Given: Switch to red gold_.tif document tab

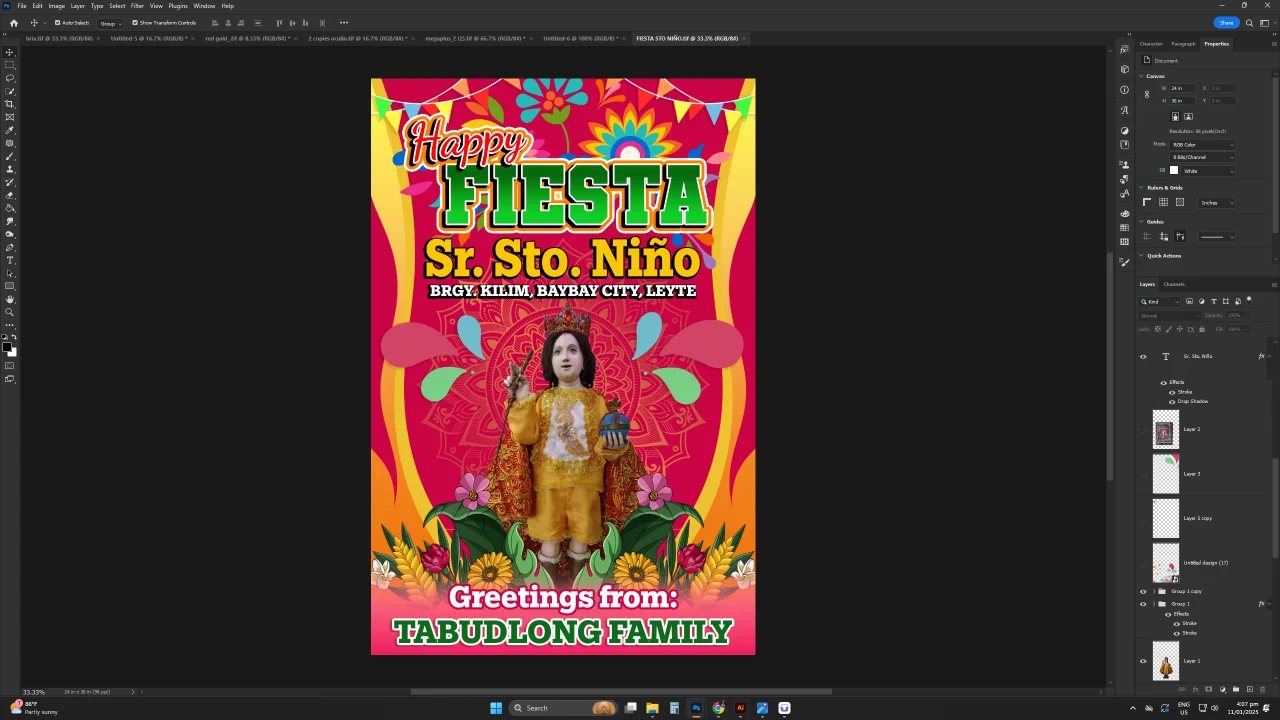Looking at the screenshot, I should point(247,38).
